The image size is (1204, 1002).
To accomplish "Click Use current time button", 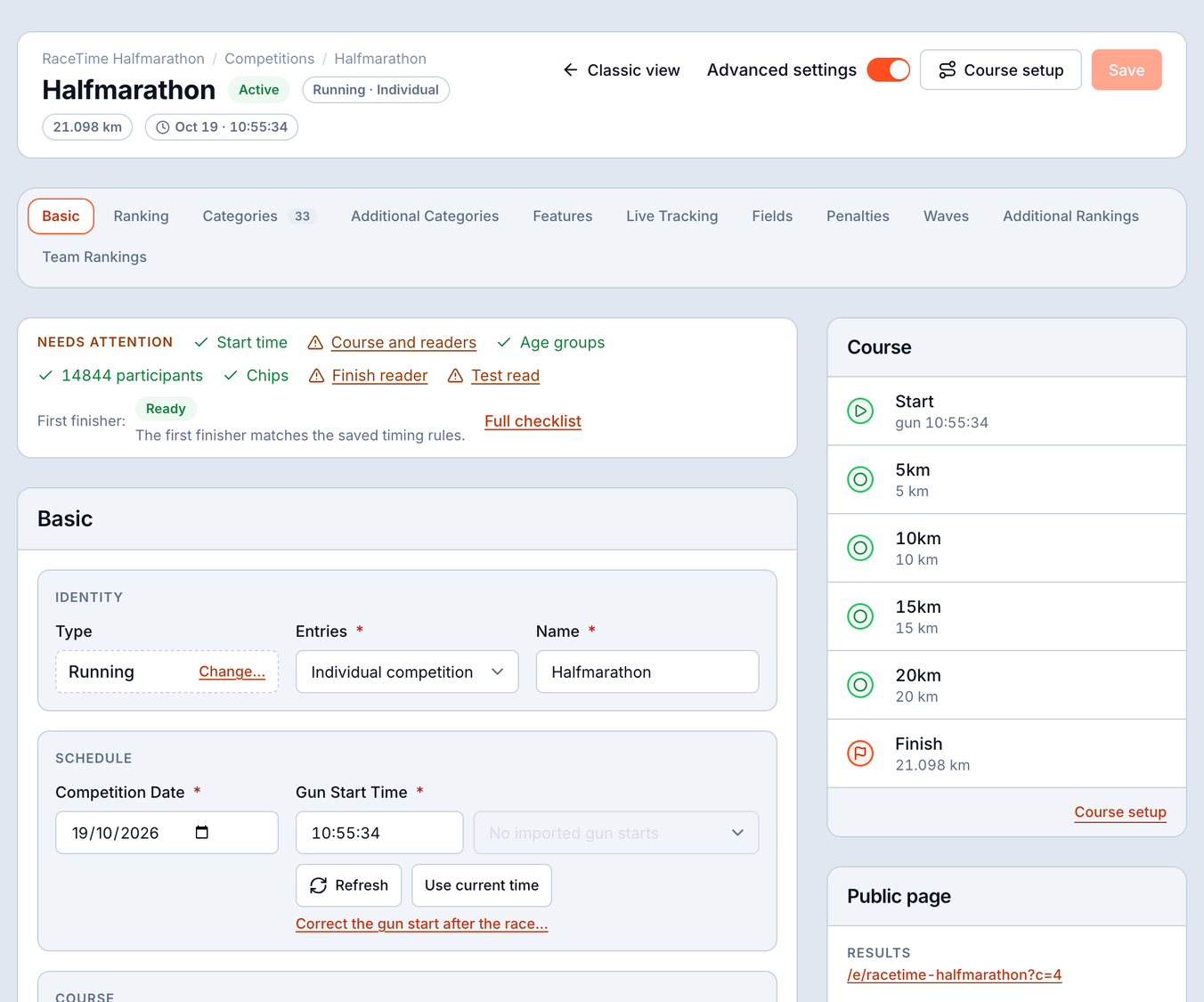I will (482, 885).
